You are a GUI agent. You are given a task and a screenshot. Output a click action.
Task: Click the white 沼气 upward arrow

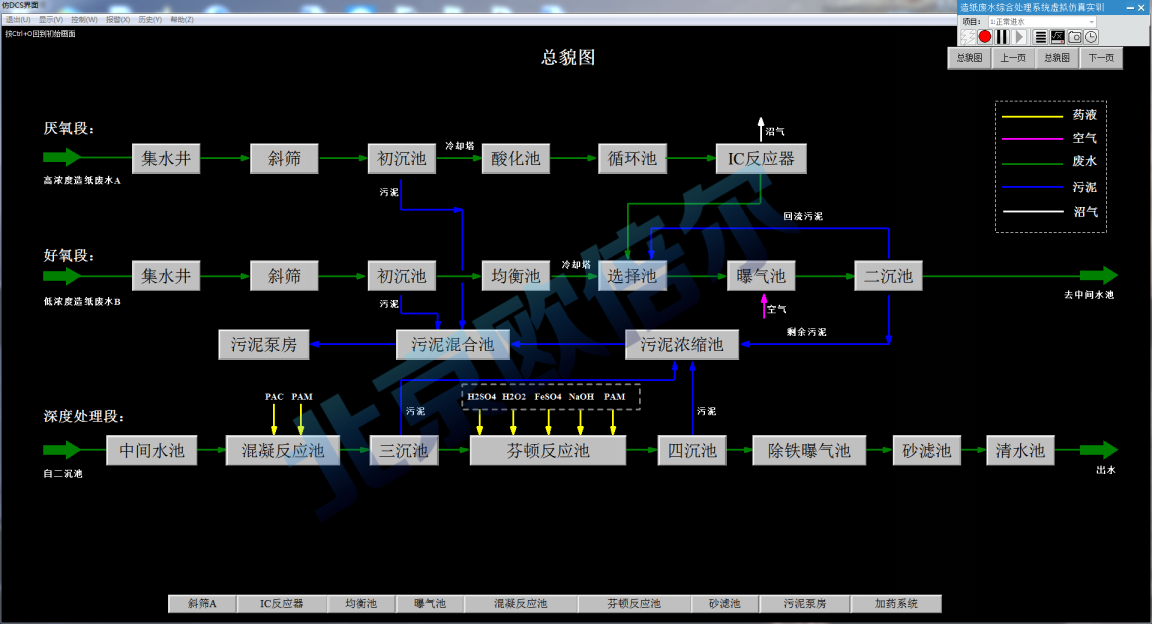point(761,129)
